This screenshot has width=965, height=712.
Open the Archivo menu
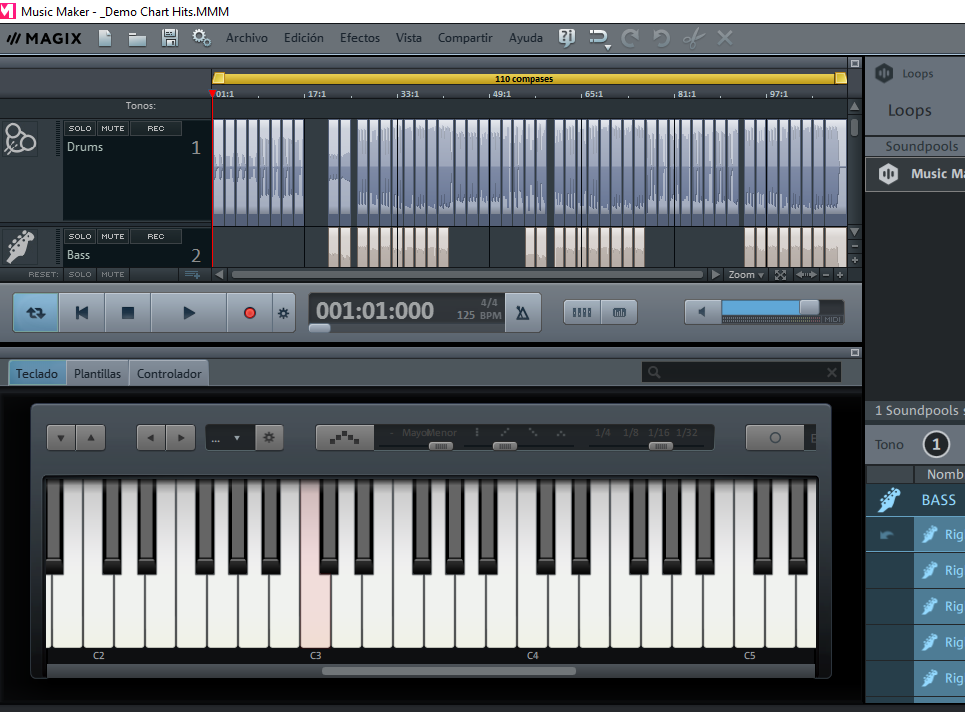(247, 38)
